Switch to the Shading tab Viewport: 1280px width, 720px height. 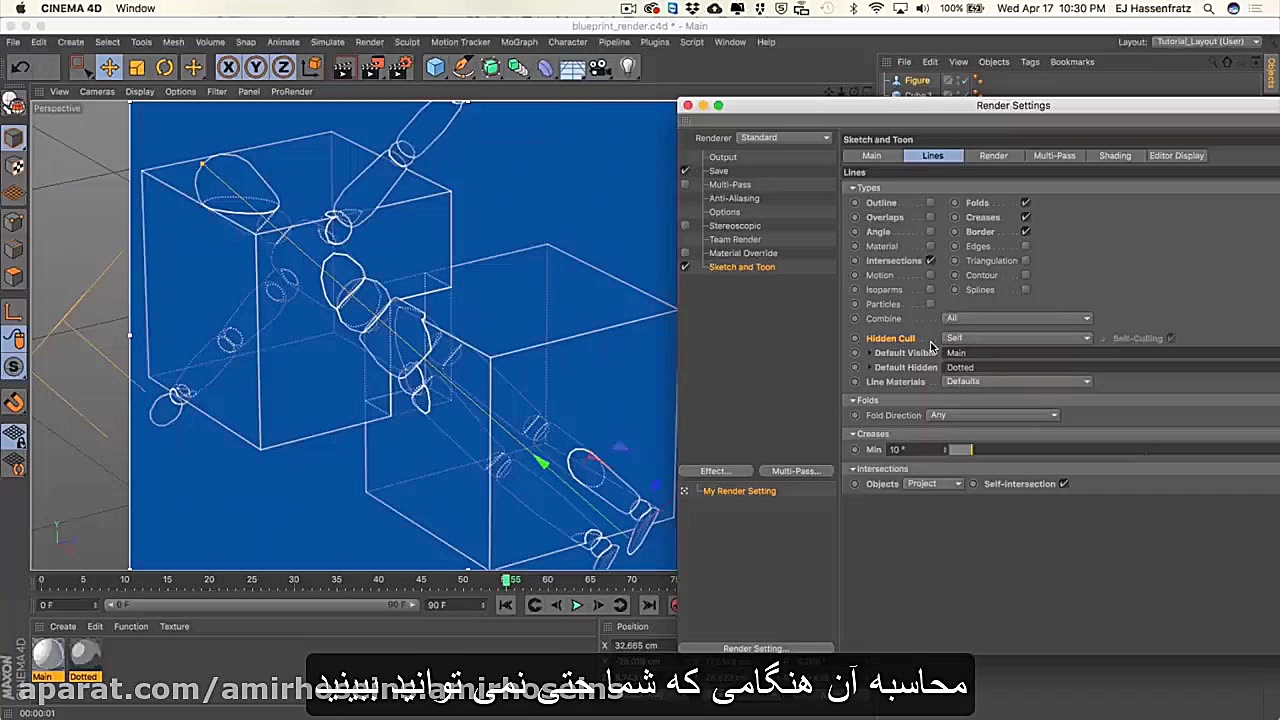[1114, 155]
